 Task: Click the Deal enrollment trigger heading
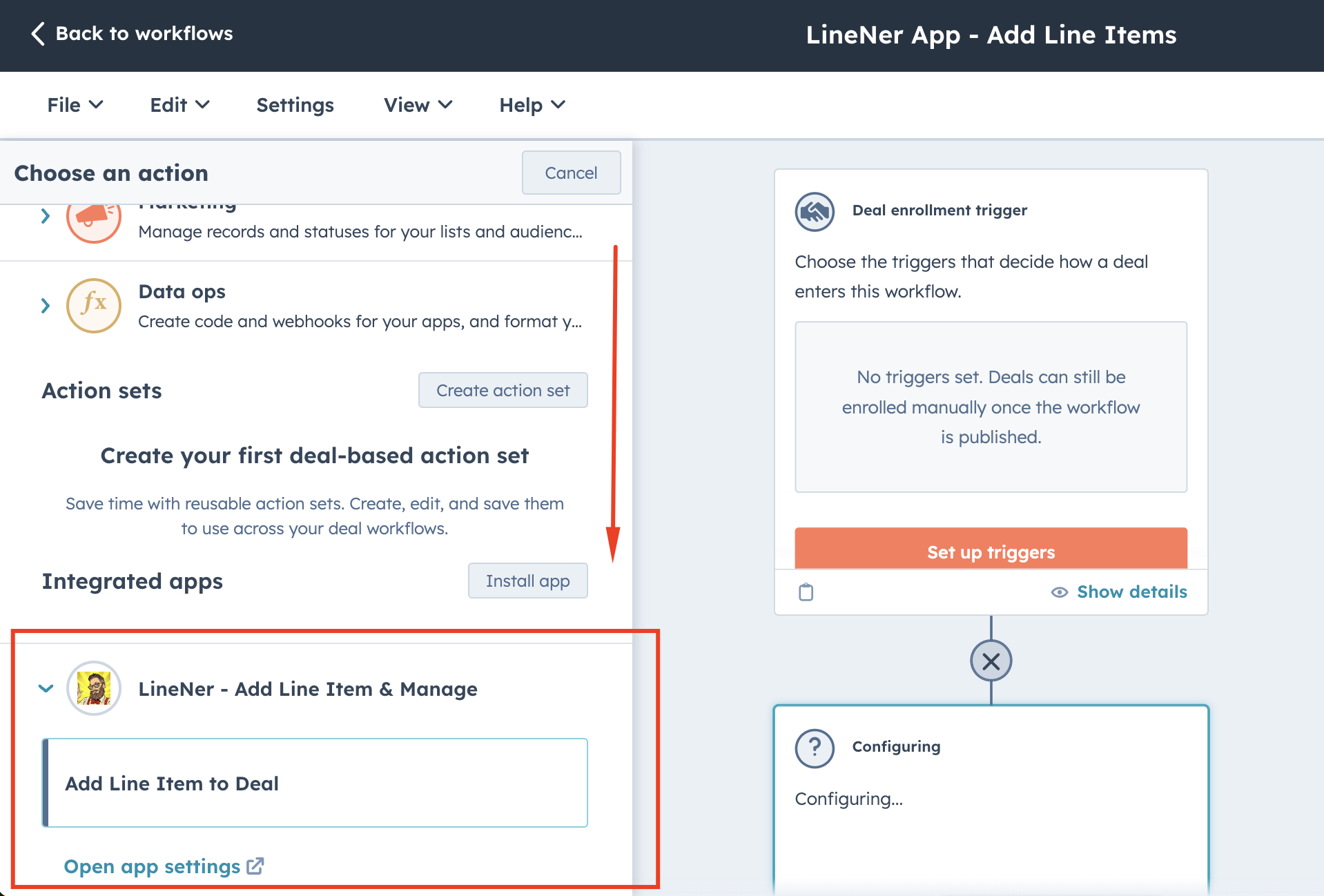[x=940, y=211]
